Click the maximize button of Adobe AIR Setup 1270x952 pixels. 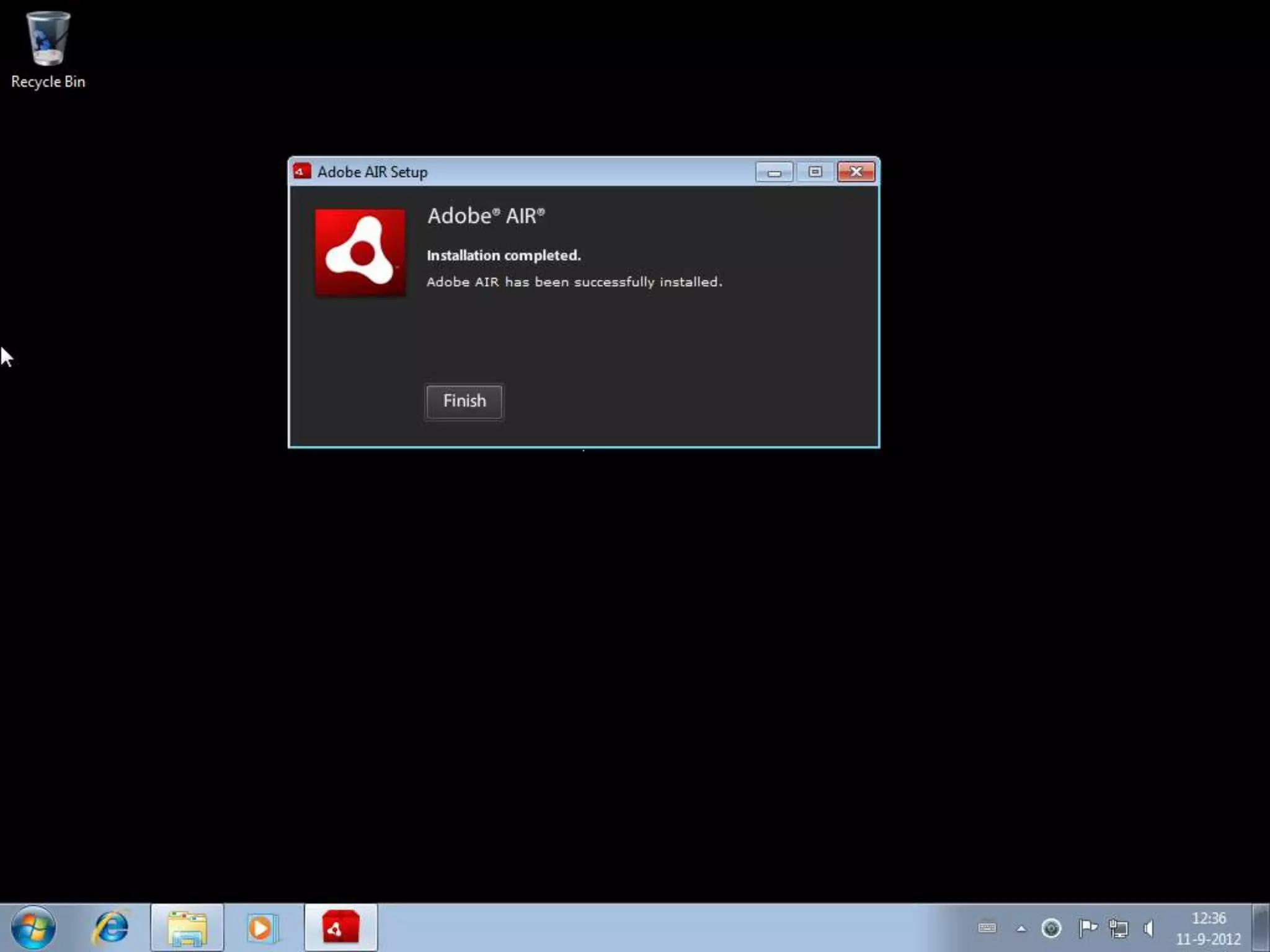point(815,172)
